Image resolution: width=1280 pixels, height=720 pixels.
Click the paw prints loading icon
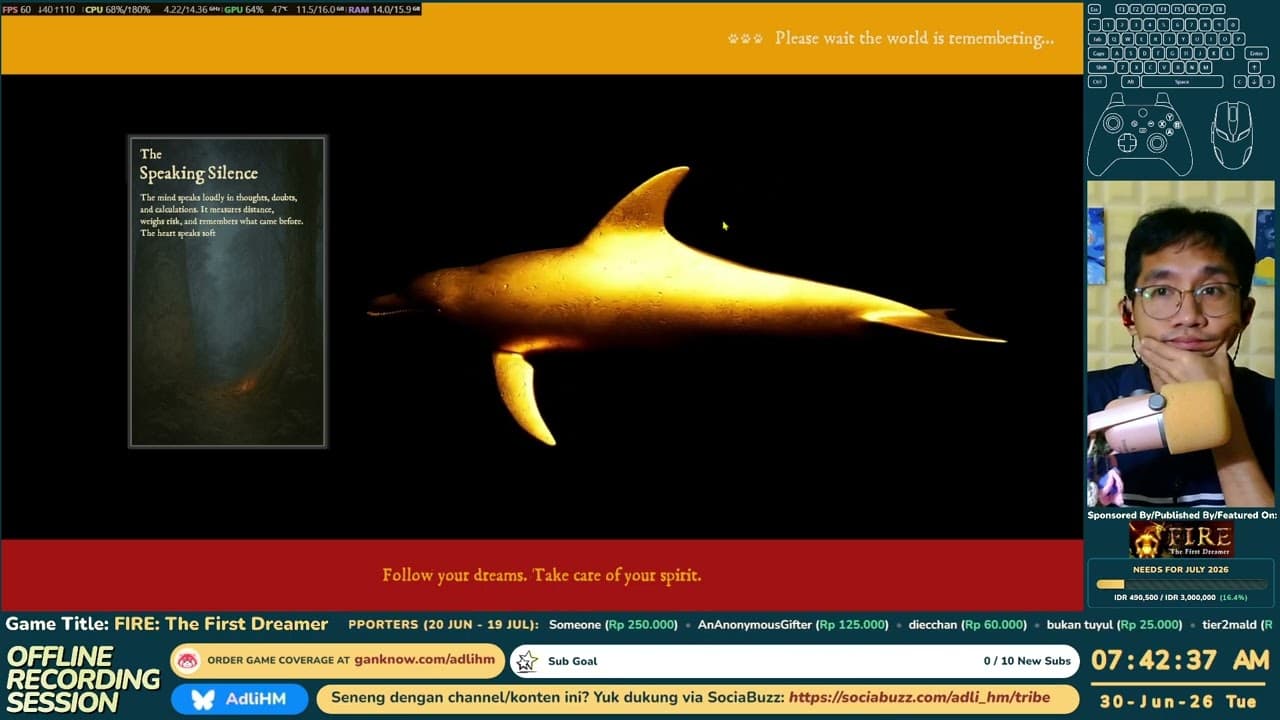pyautogui.click(x=745, y=38)
